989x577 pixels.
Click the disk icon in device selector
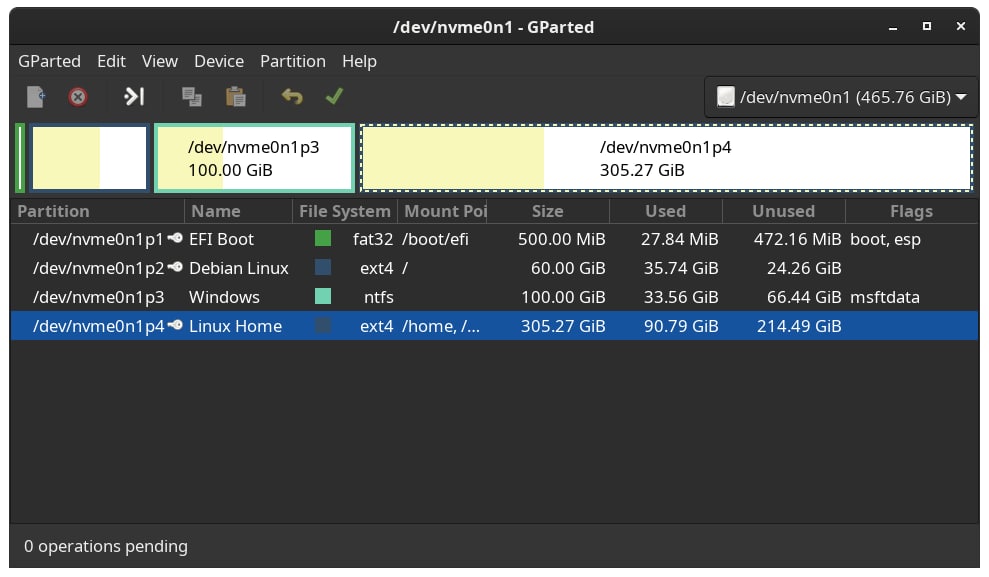(x=726, y=96)
